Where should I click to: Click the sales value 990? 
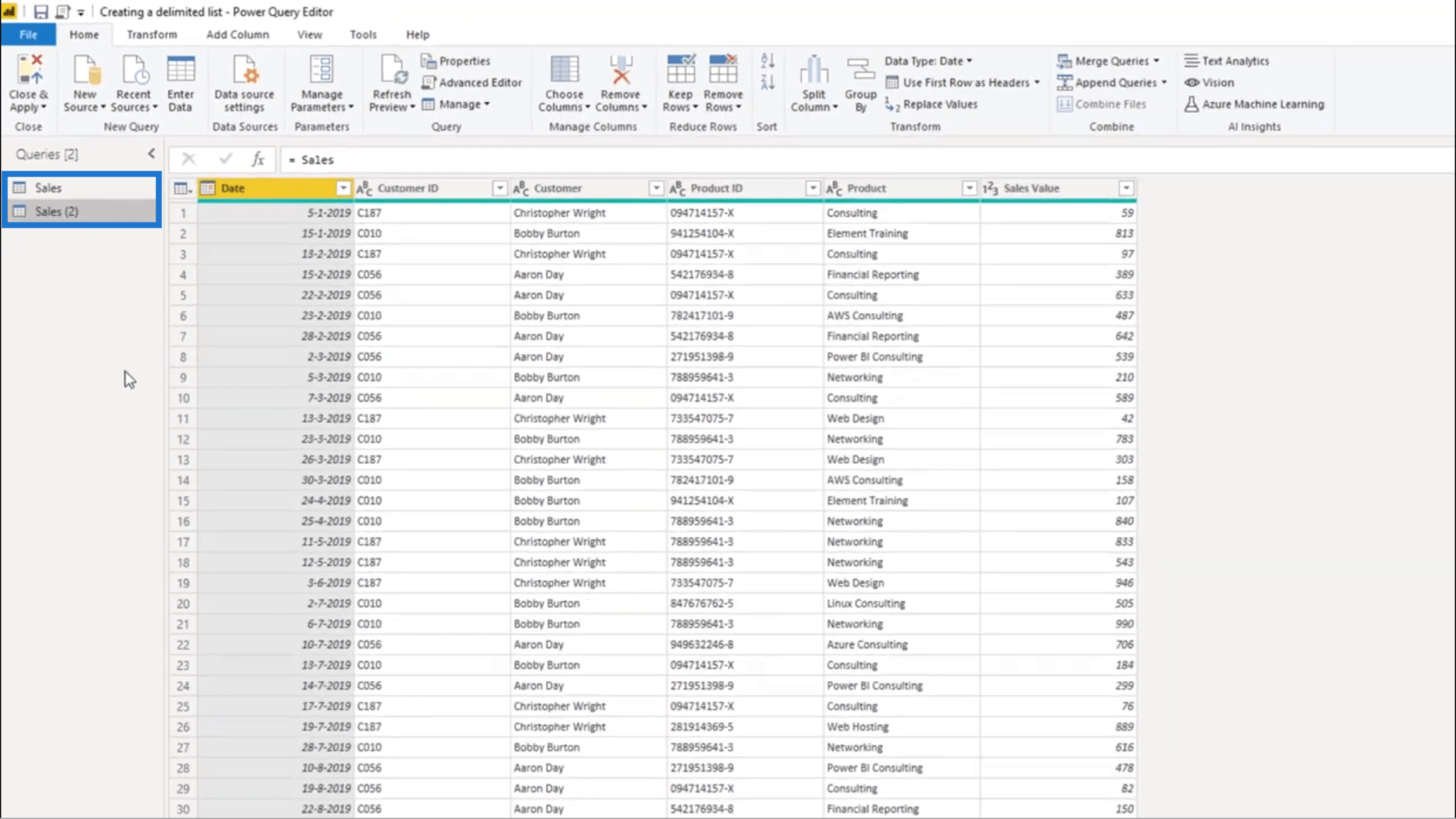point(1058,624)
